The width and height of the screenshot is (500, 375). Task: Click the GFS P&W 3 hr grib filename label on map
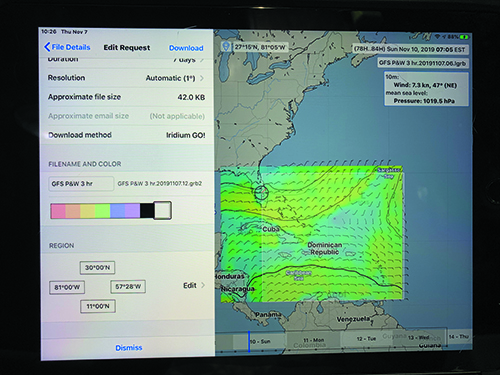coord(423,63)
